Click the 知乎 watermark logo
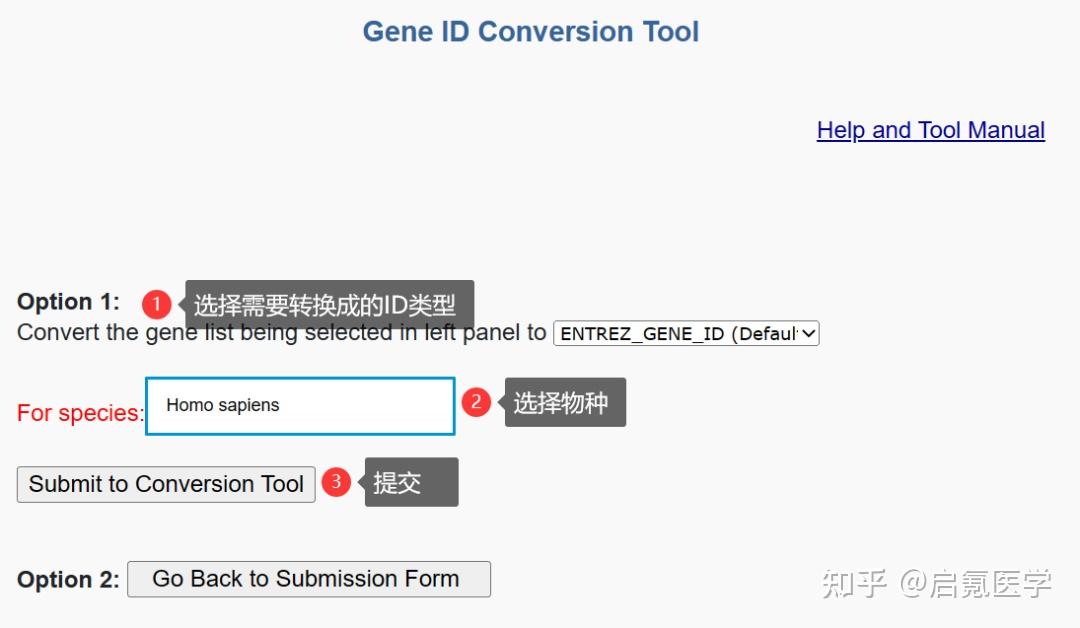1080x628 pixels. 855,583
